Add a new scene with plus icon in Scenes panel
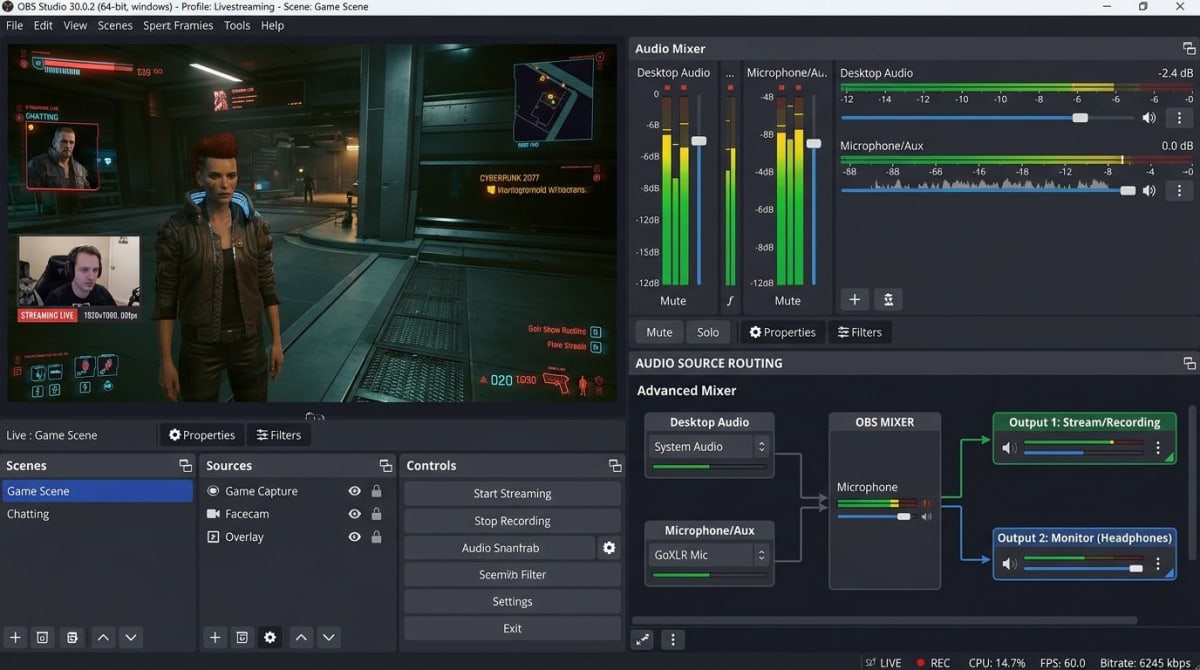 [15, 637]
